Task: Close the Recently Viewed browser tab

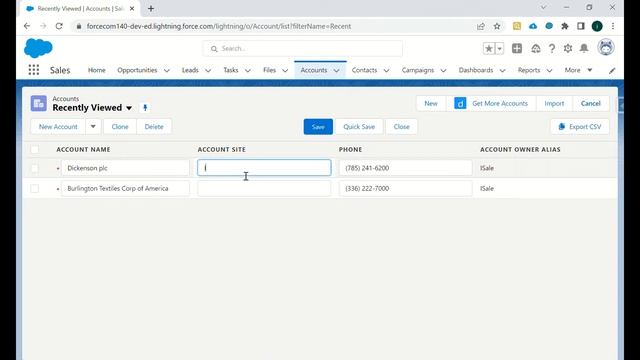Action: [132, 8]
